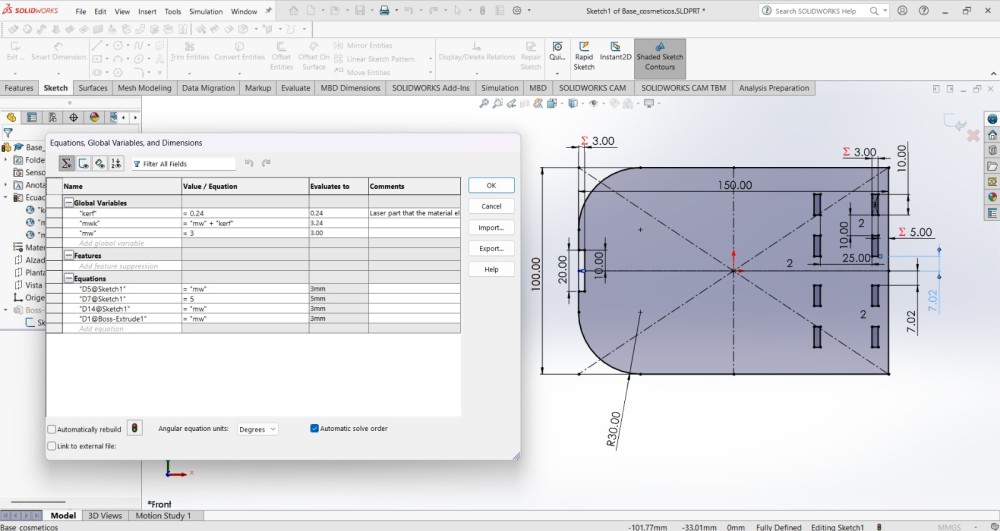Click the Rapid Sketch tool
1000x531 pixels.
click(x=584, y=57)
